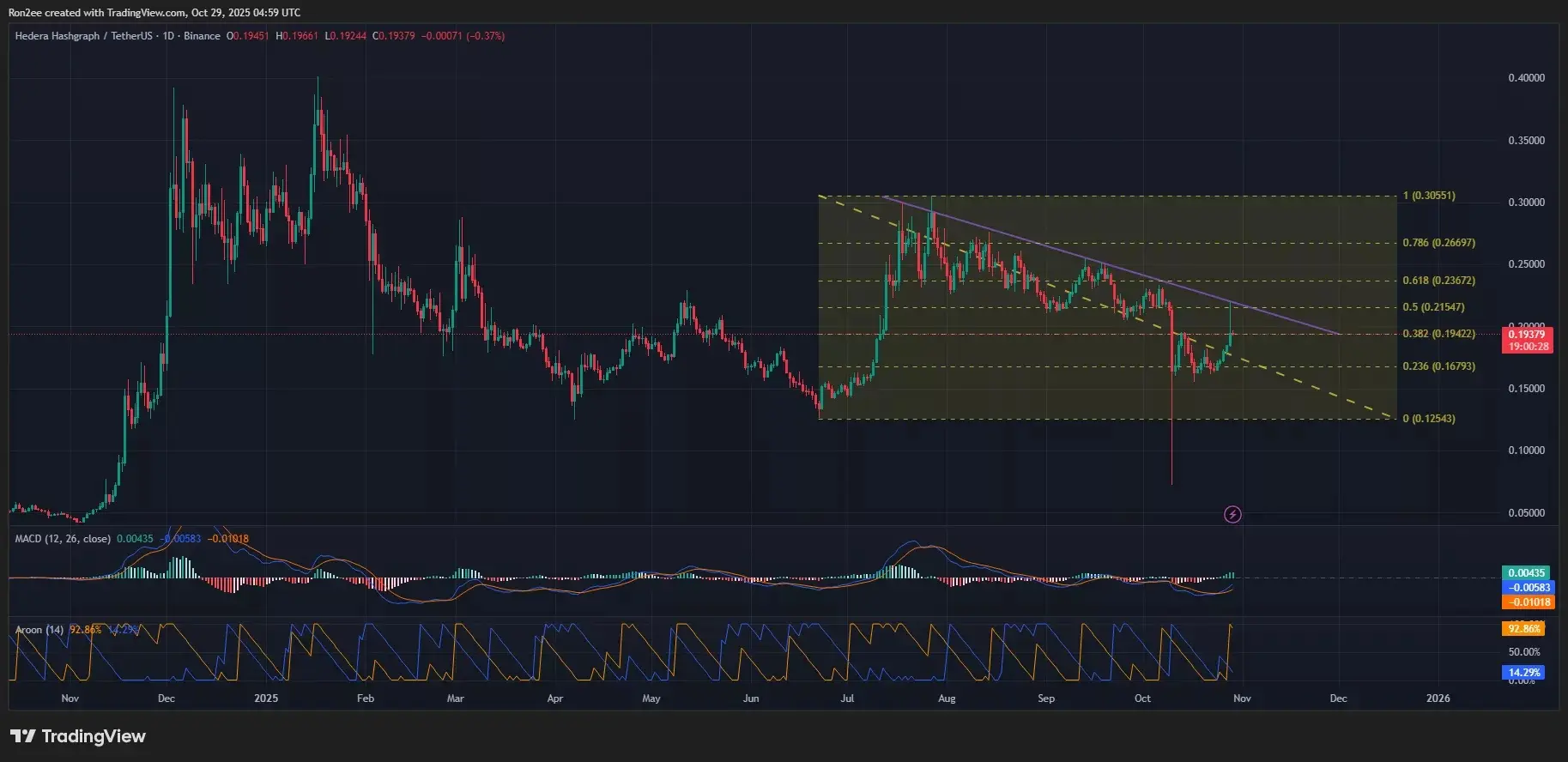Click the lightning bolt event icon
This screenshot has width=1568, height=762.
pyautogui.click(x=1232, y=515)
